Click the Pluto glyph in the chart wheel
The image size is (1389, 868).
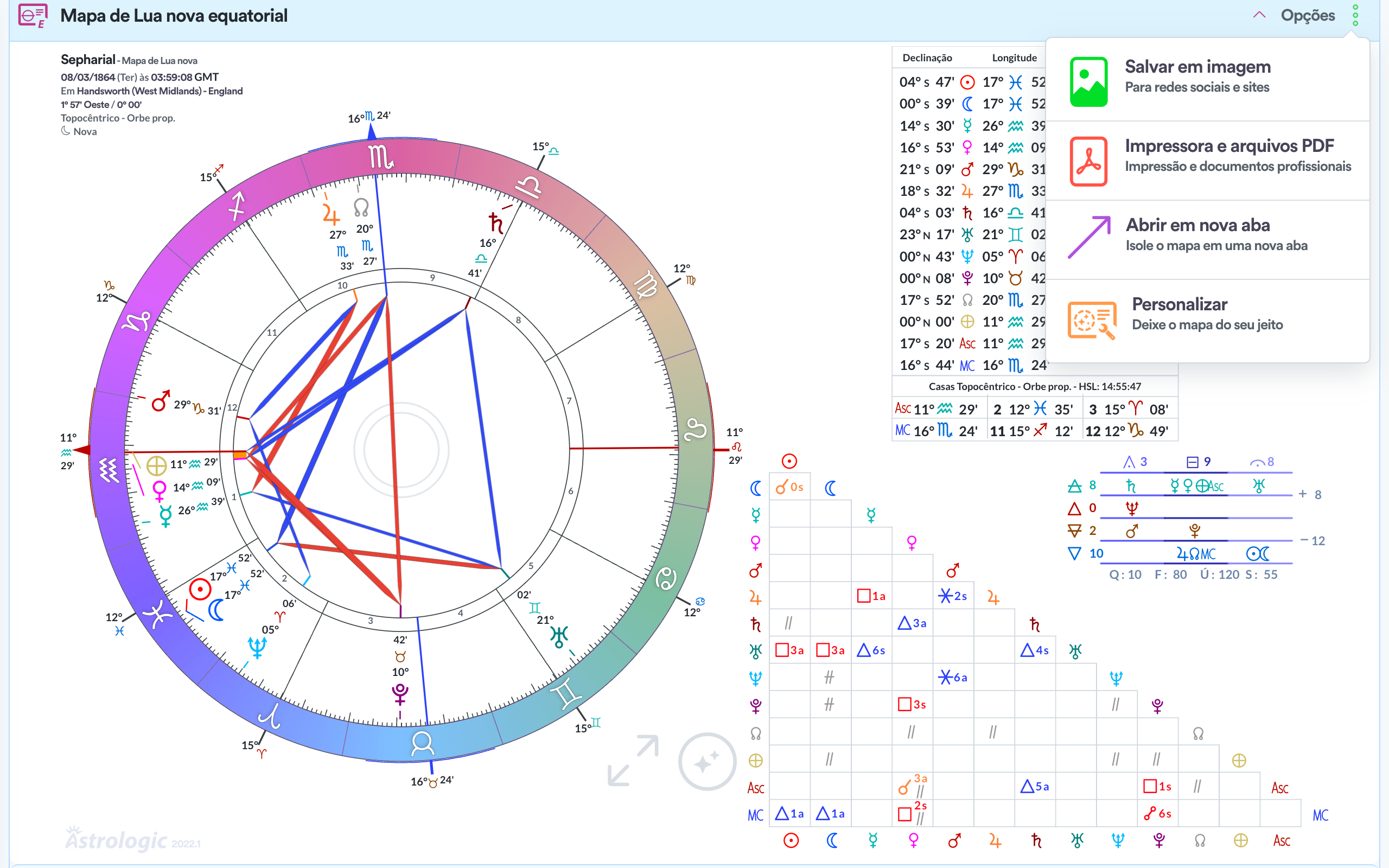400,693
